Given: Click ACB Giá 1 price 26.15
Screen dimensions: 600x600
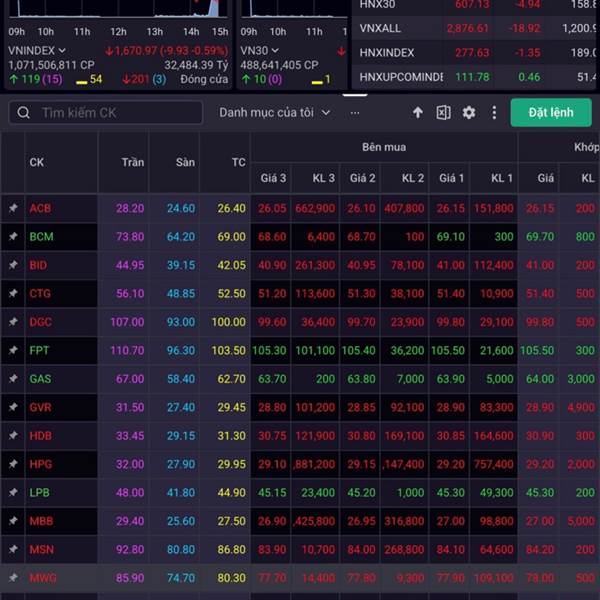Looking at the screenshot, I should click(450, 208).
